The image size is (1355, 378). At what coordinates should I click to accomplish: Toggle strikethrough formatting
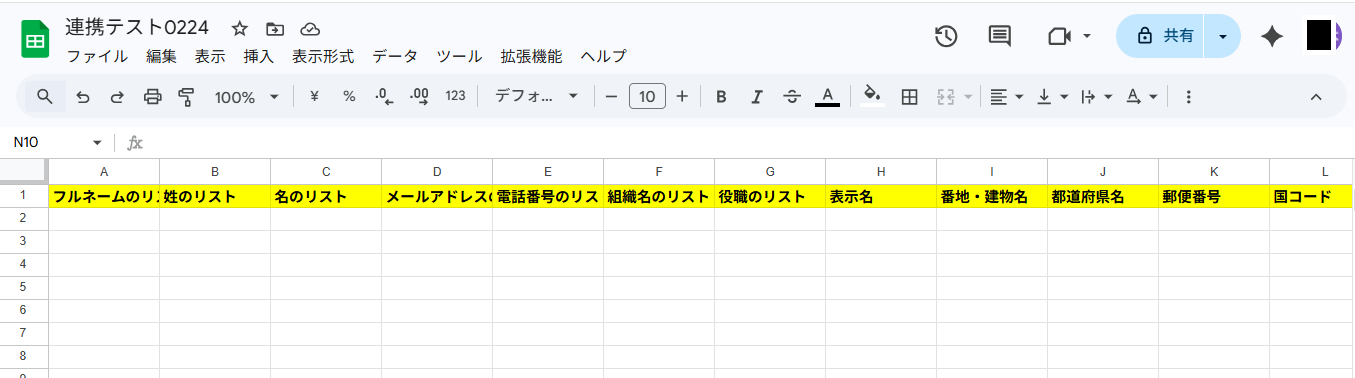[792, 96]
